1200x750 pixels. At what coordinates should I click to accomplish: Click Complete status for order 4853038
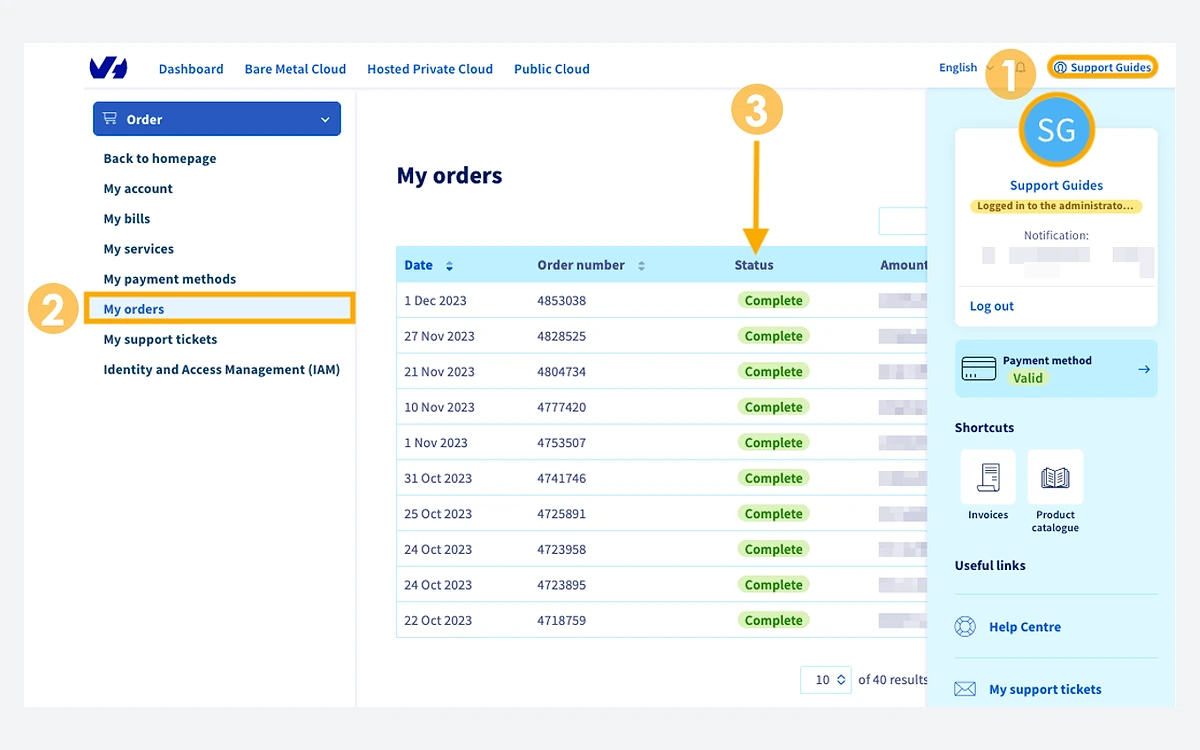coord(774,300)
